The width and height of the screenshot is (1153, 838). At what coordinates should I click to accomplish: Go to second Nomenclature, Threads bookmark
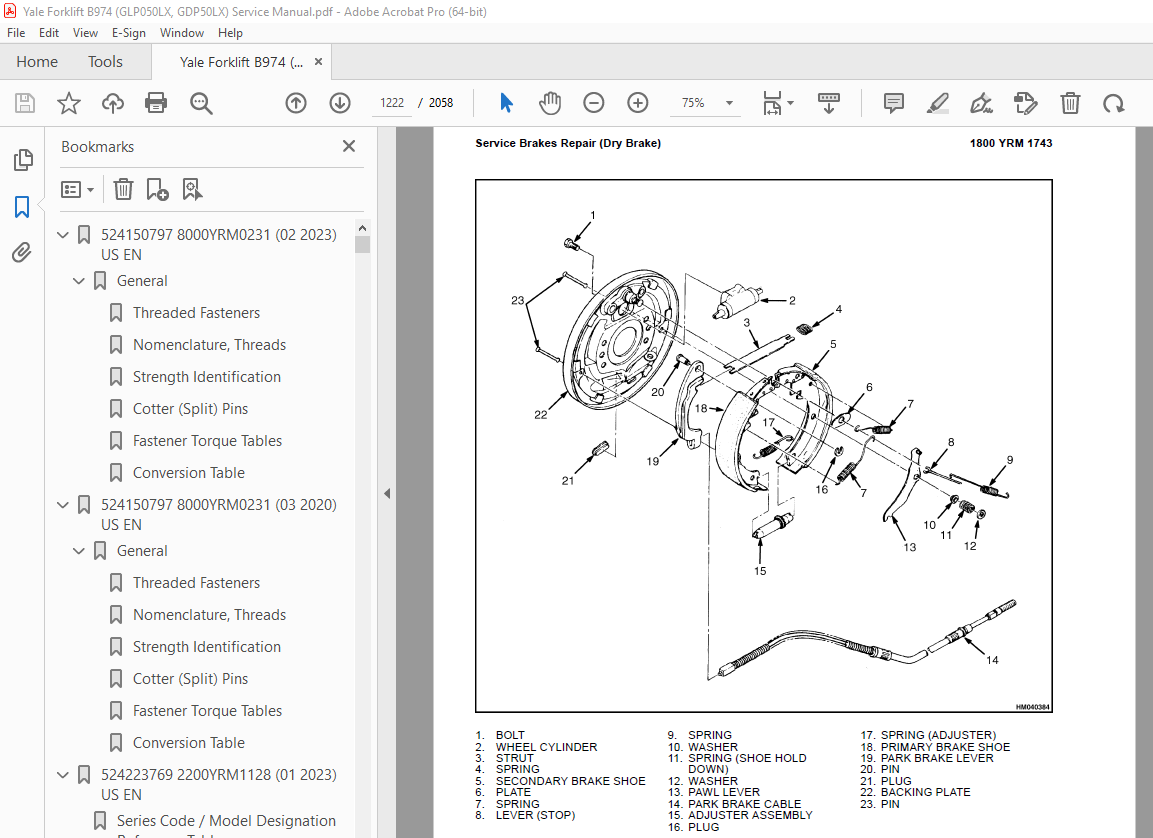click(210, 615)
